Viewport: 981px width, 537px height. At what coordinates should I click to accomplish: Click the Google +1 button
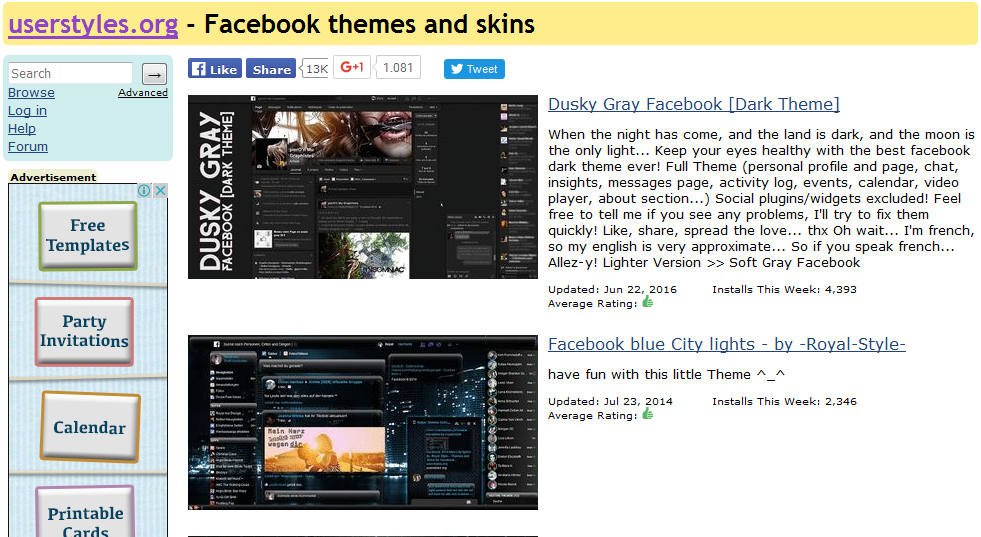point(352,67)
